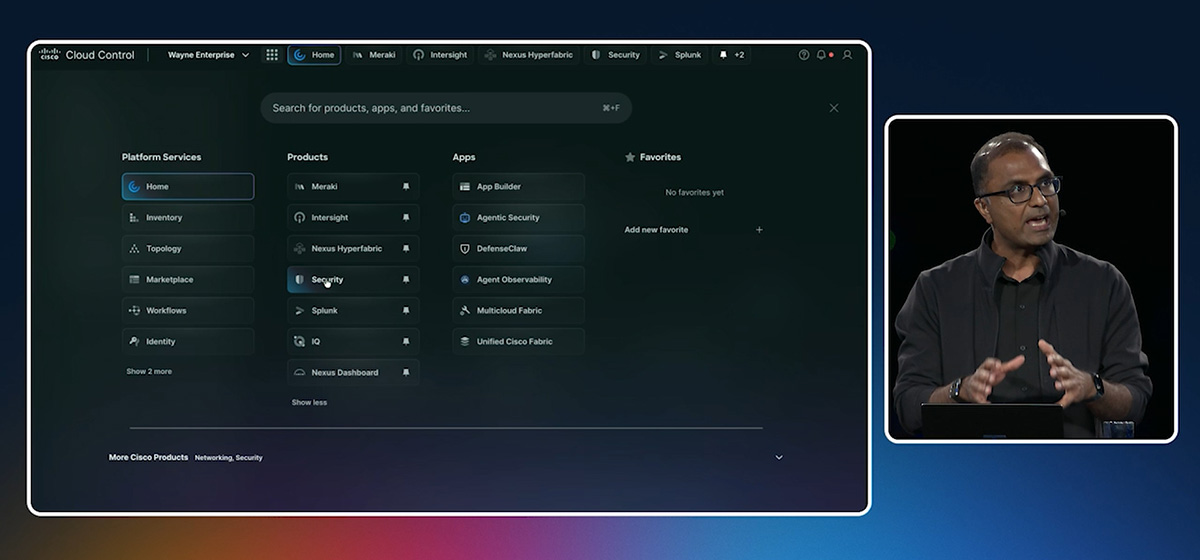Toggle the app launcher grid icon

click(272, 55)
